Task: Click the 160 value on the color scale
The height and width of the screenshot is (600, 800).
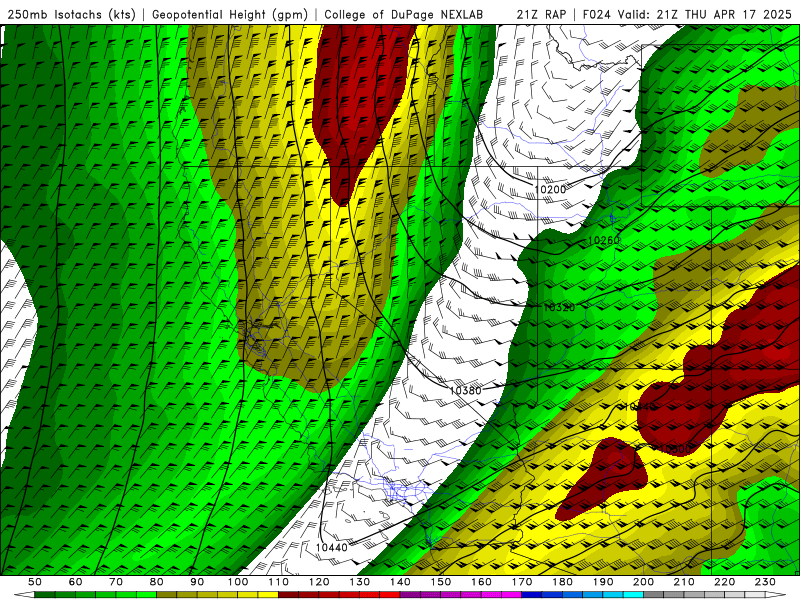Action: [482, 582]
